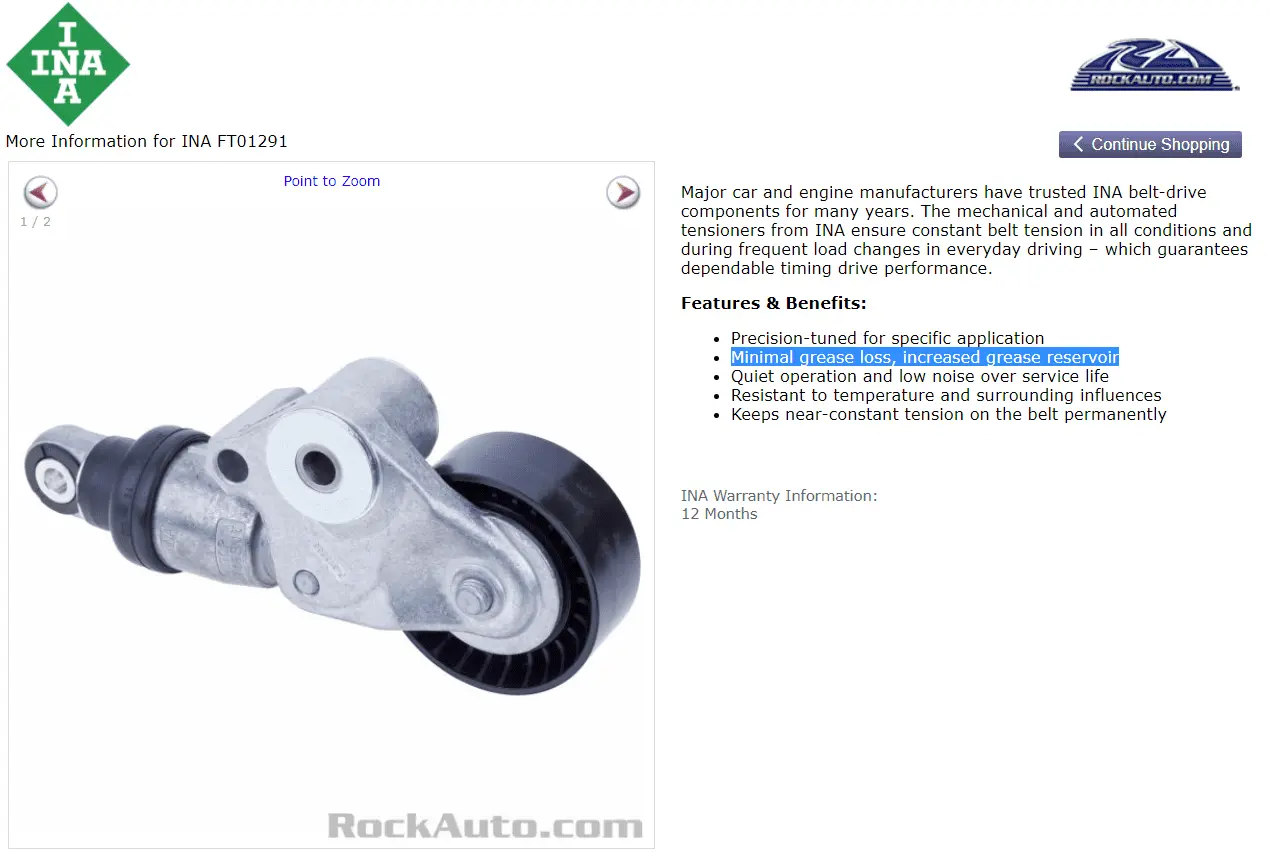Click the INA Warranty Information label
This screenshot has width=1270, height=861.
pos(779,495)
